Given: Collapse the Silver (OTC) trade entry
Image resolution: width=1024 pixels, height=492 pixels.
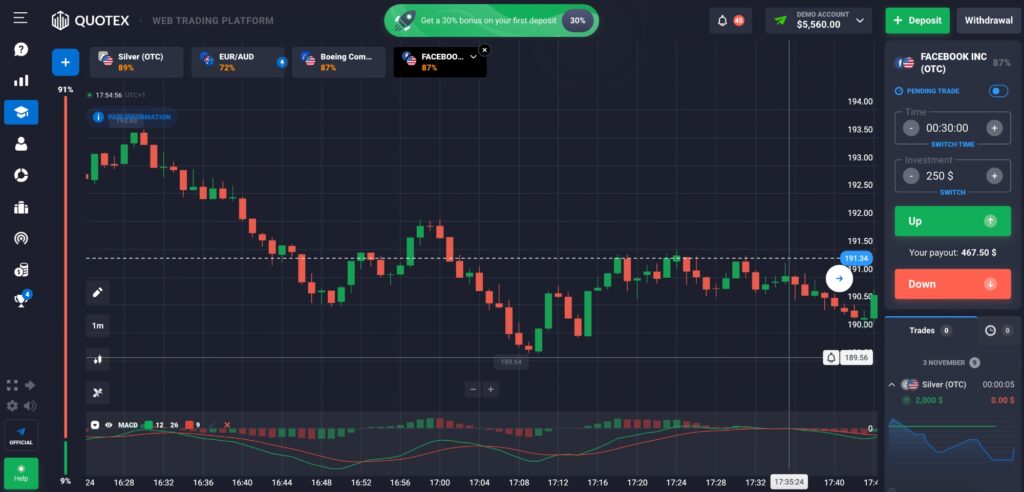Looking at the screenshot, I should (x=891, y=384).
